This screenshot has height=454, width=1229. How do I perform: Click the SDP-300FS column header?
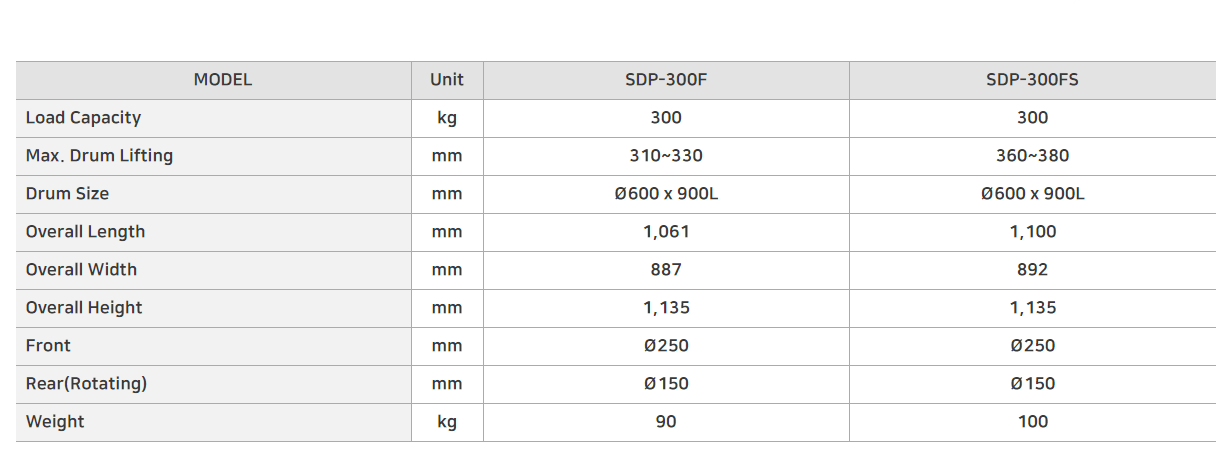click(x=1032, y=80)
